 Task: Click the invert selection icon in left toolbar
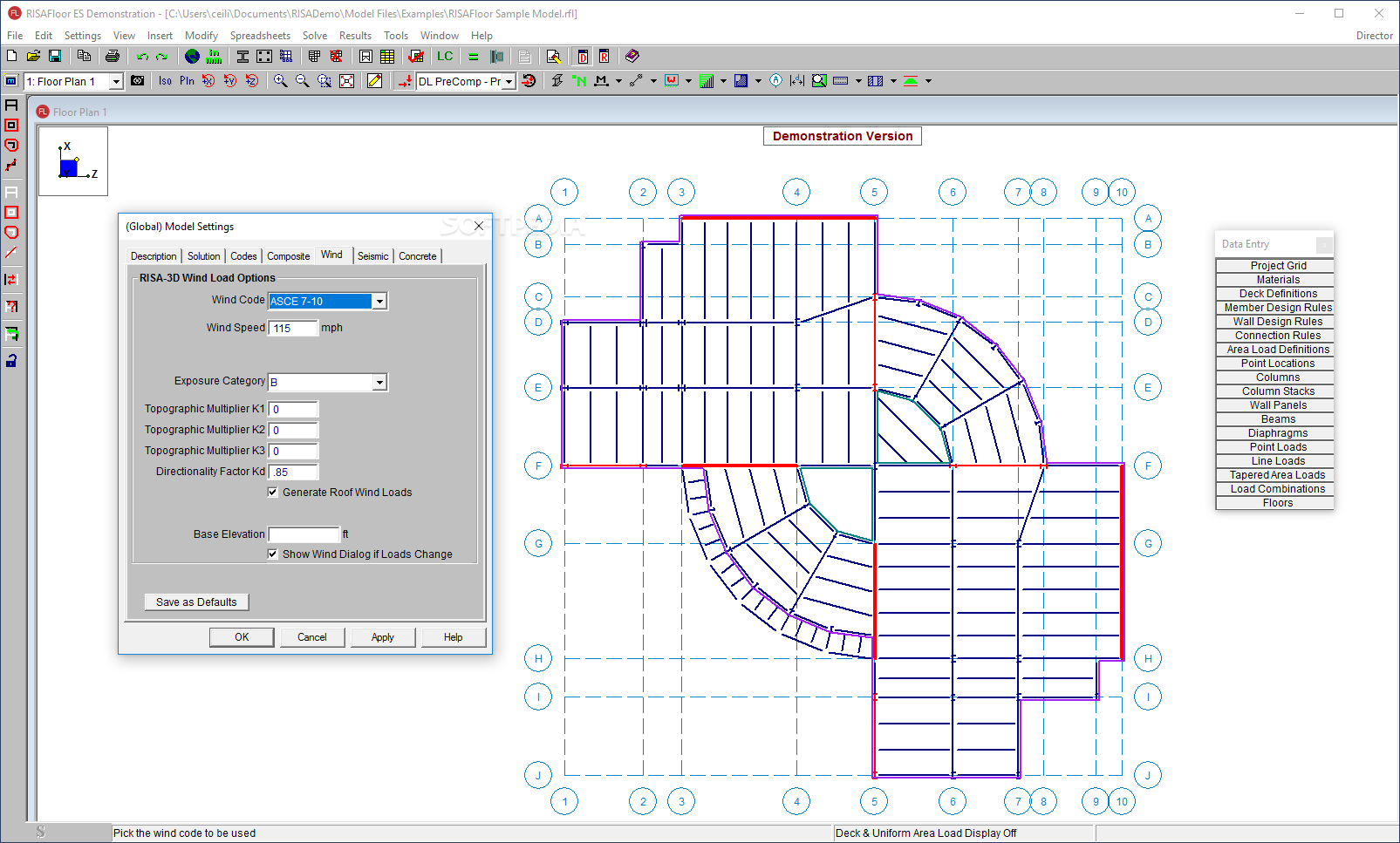point(11,280)
